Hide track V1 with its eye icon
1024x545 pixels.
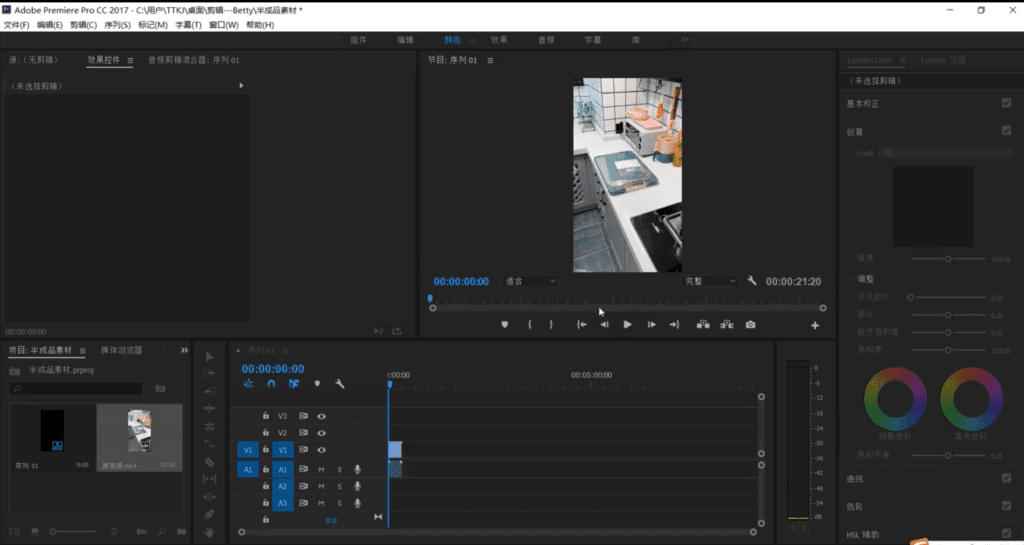(x=321, y=450)
